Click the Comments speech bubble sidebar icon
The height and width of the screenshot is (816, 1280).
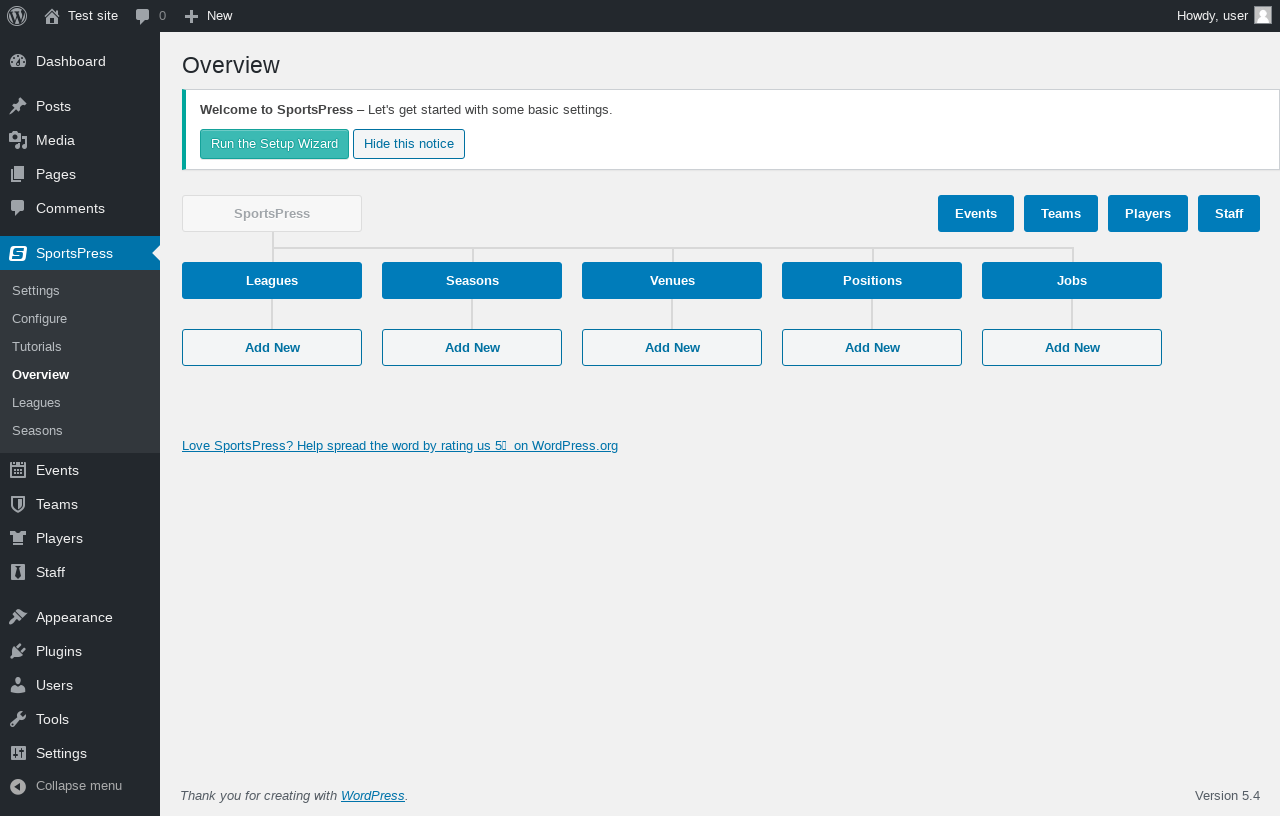(x=18, y=208)
